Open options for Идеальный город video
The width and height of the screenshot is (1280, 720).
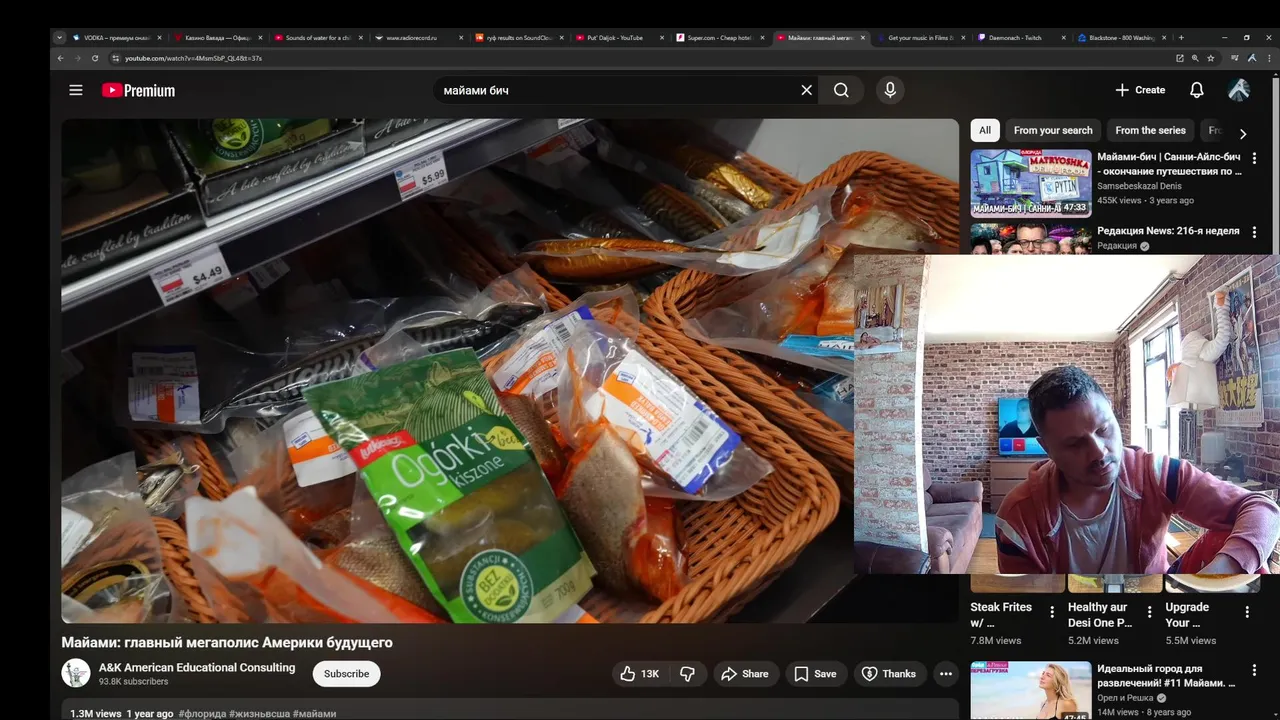(x=1254, y=670)
